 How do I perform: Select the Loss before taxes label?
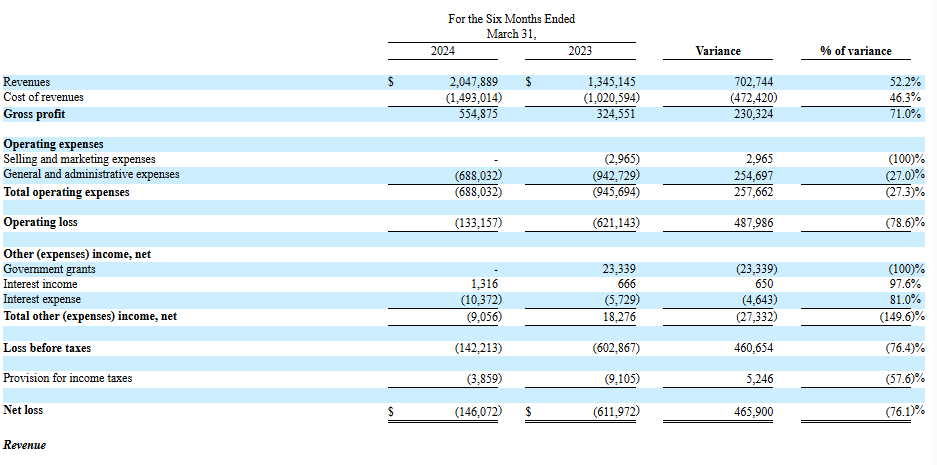47,348
